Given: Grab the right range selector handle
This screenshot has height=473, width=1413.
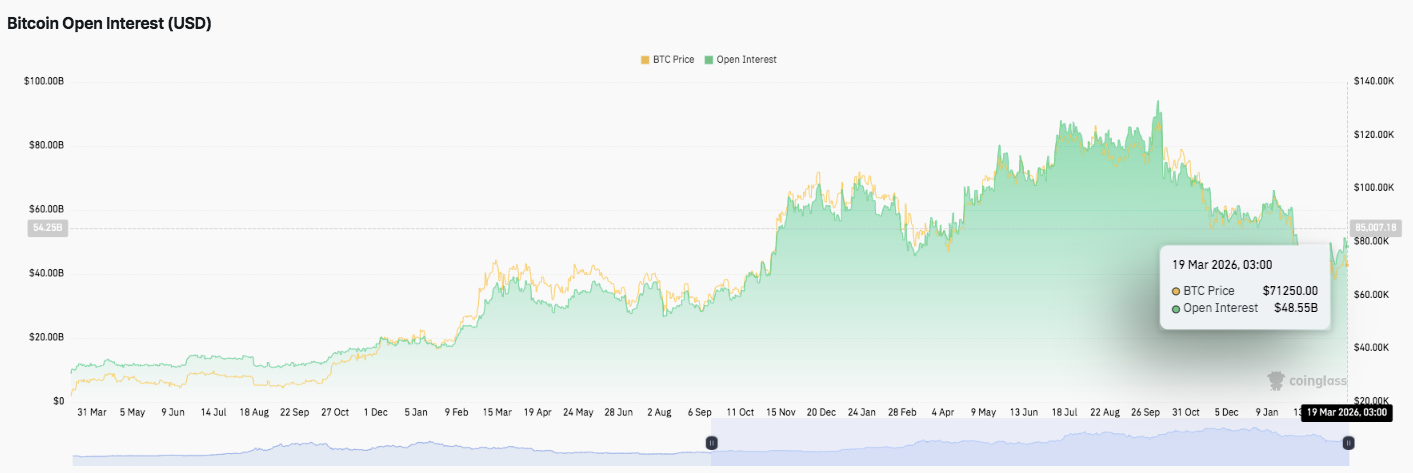Looking at the screenshot, I should click(1348, 442).
